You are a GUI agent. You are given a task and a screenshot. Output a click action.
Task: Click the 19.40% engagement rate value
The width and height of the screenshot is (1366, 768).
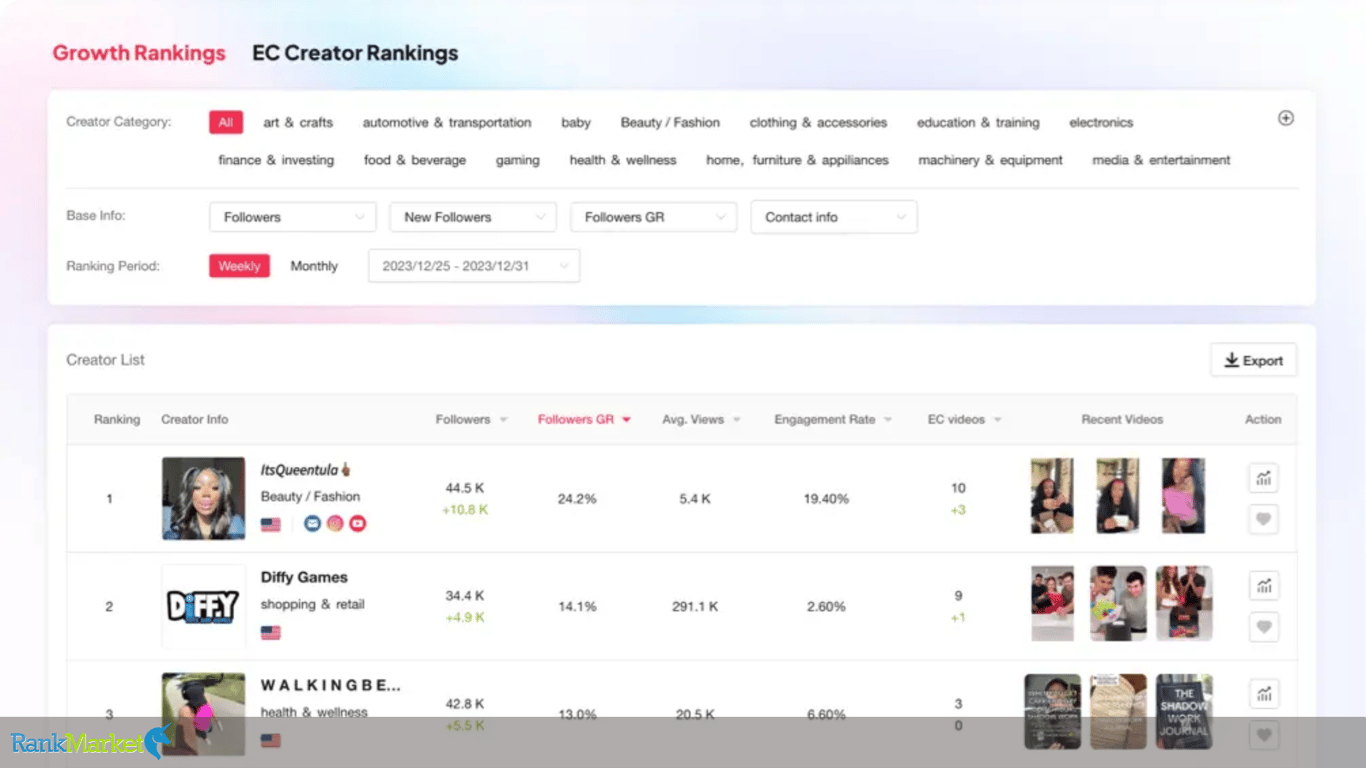pos(826,499)
